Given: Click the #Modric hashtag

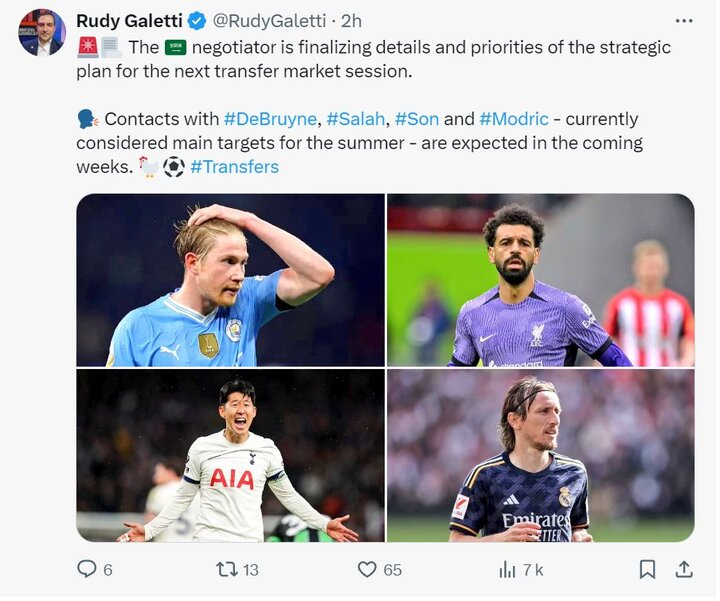Looking at the screenshot, I should [x=516, y=119].
